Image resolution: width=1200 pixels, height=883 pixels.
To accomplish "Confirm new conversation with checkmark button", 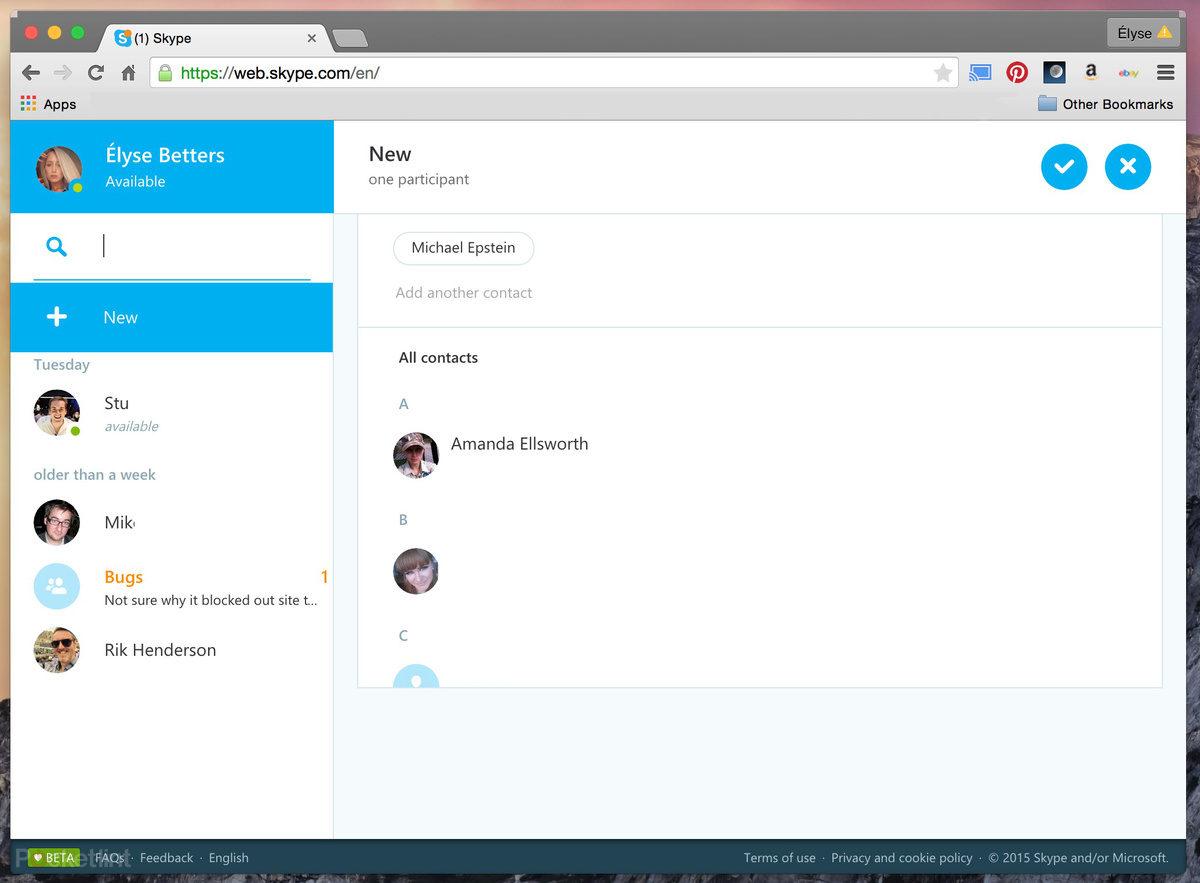I will pos(1063,167).
